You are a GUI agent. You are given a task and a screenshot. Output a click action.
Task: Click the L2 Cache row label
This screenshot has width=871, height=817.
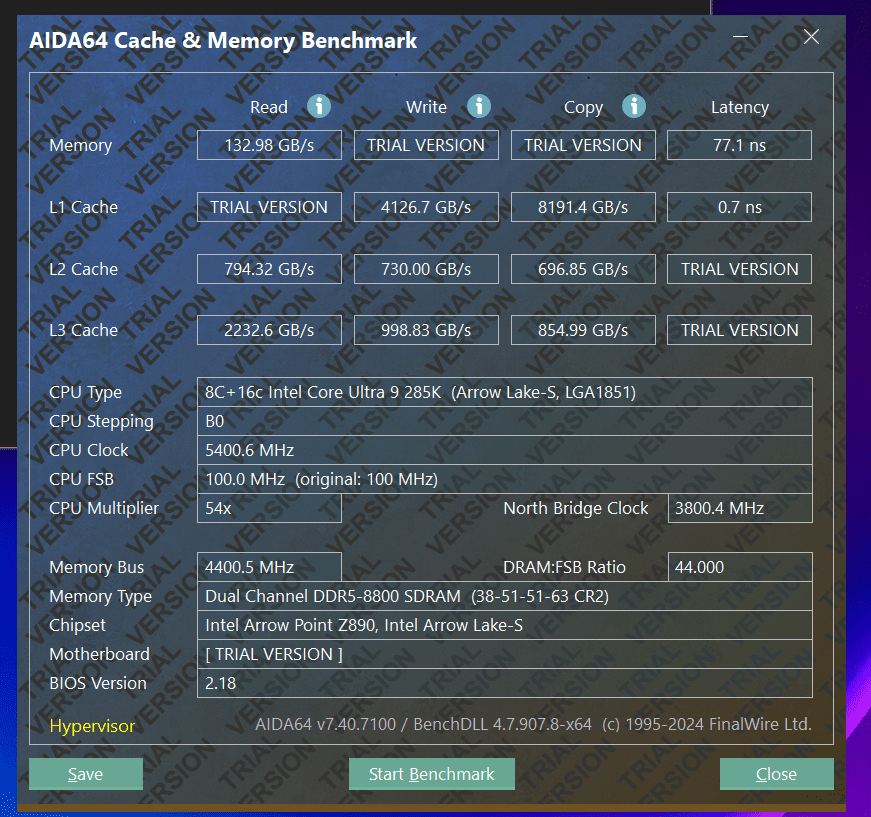pos(83,269)
